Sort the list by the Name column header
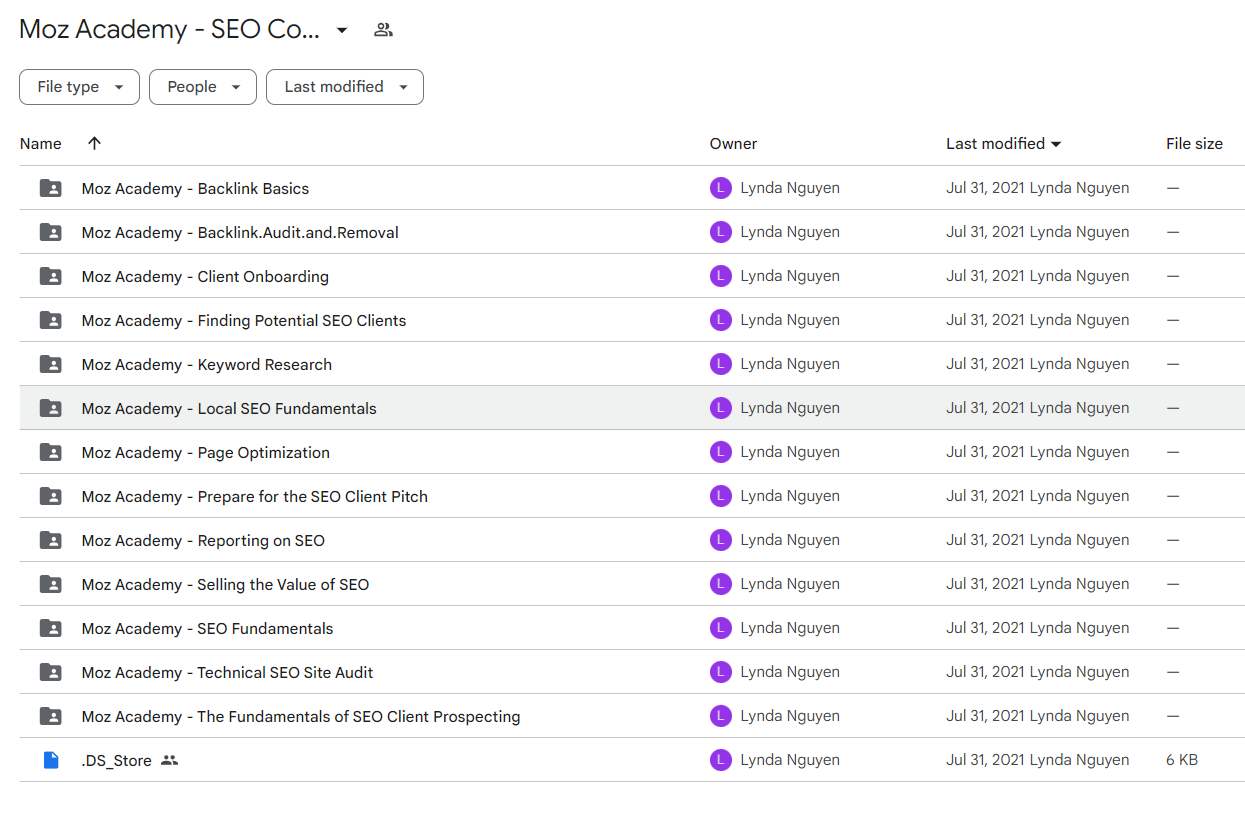 [41, 144]
